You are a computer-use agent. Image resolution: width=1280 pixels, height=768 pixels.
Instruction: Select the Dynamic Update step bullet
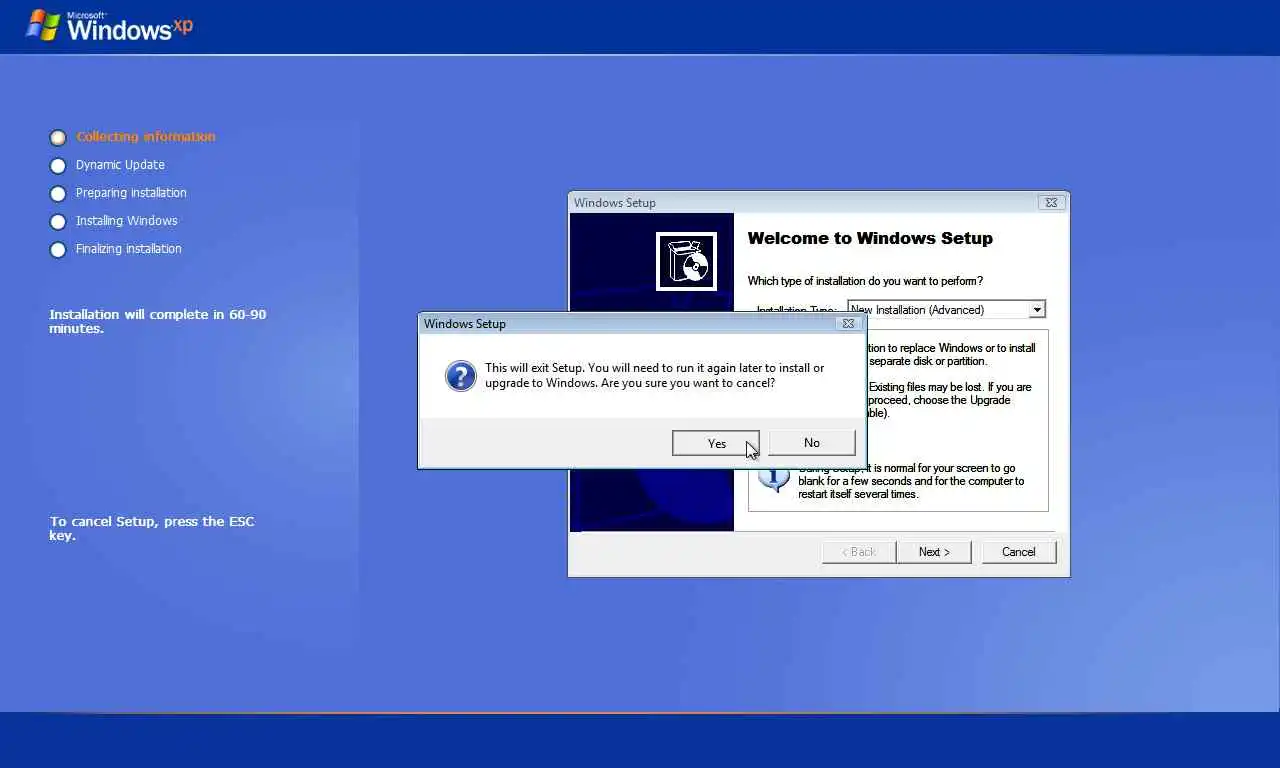[58, 165]
